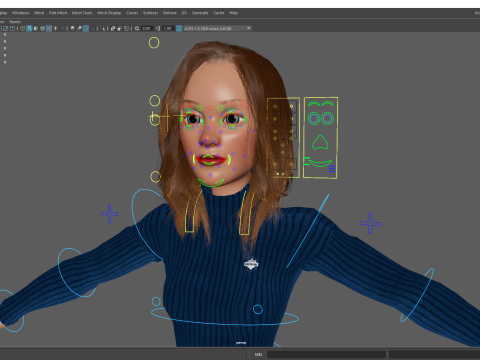480x360 pixels.
Task: Click the command line input field
Action: [x=327, y=354]
